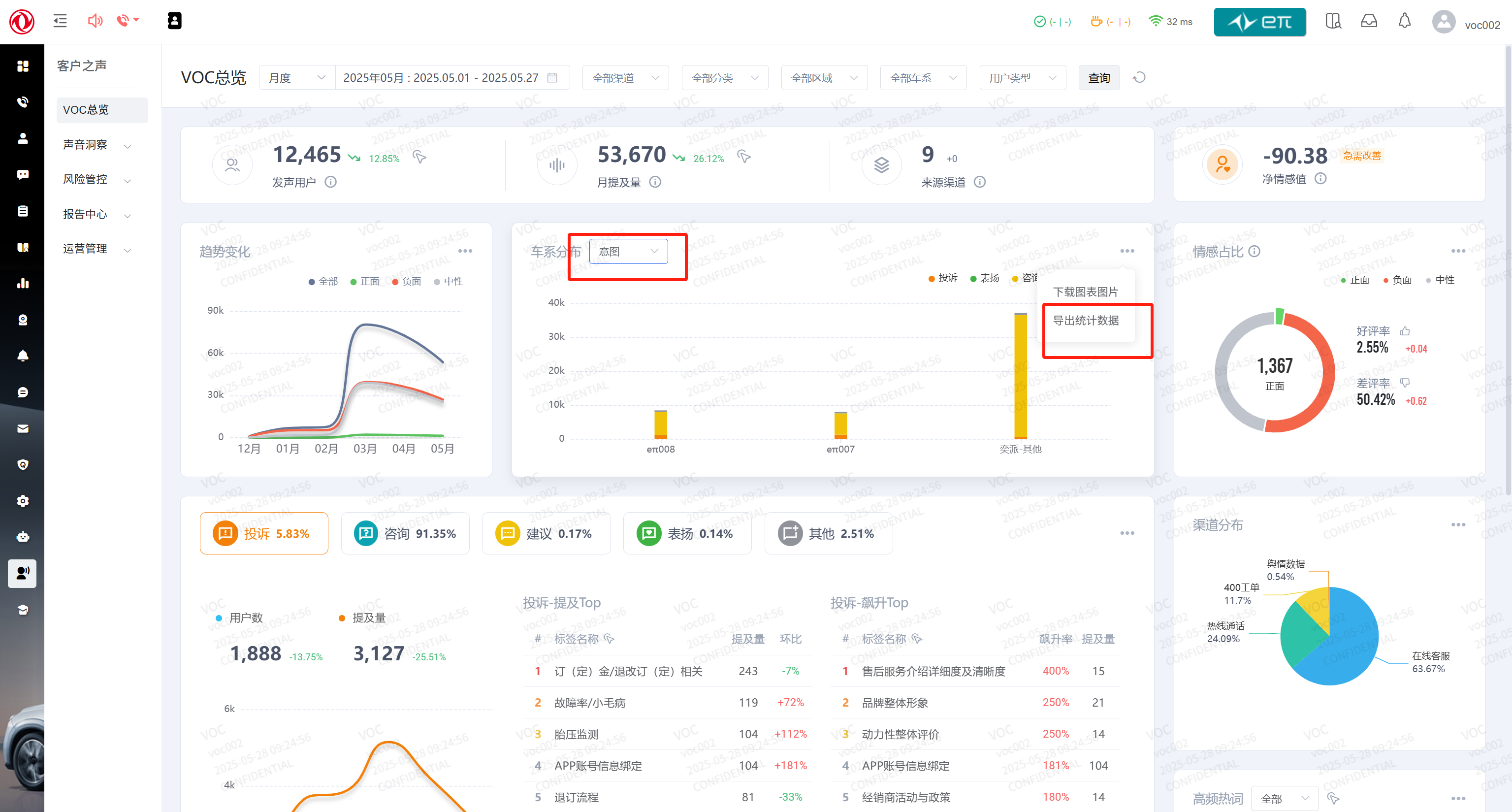Toggle 负面 in 情感占比 legend
The height and width of the screenshot is (812, 1512).
click(x=1397, y=280)
